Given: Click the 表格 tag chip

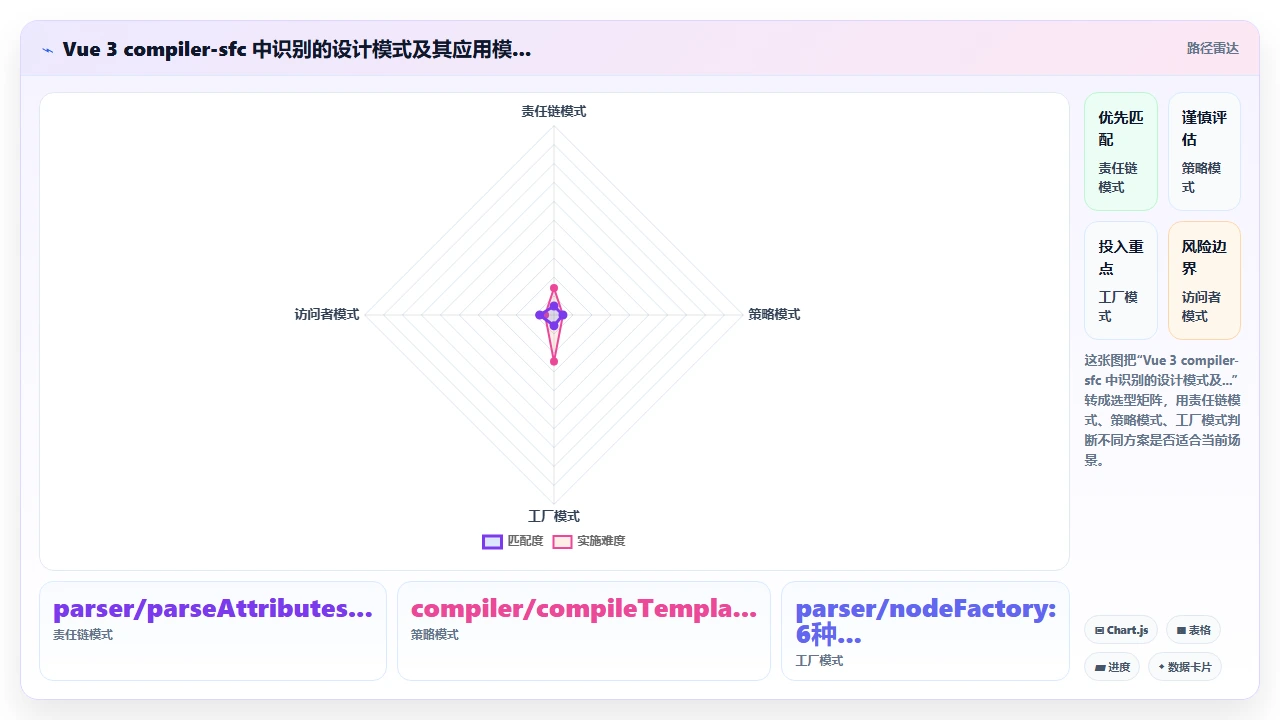Looking at the screenshot, I should click(x=1193, y=630).
